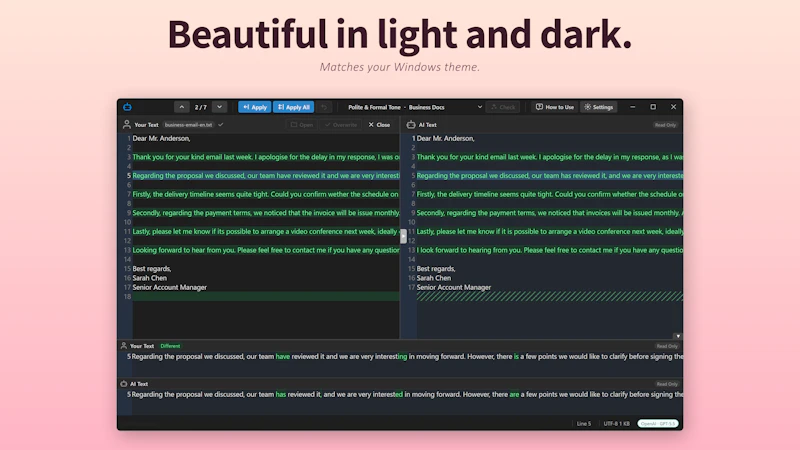Viewport: 800px width, 450px height.
Task: Click line 11 'Lastly, please let me know' in AI Text
Action: pos(549,232)
